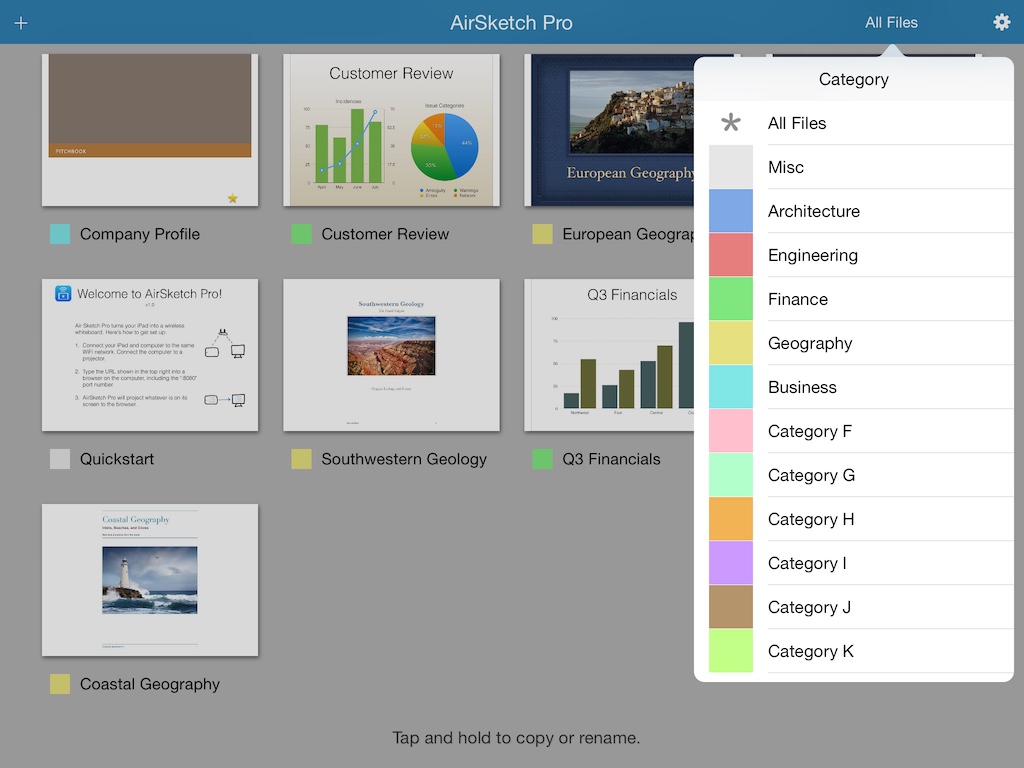Choose the Geography category
The width and height of the screenshot is (1024, 768).
(x=854, y=343)
